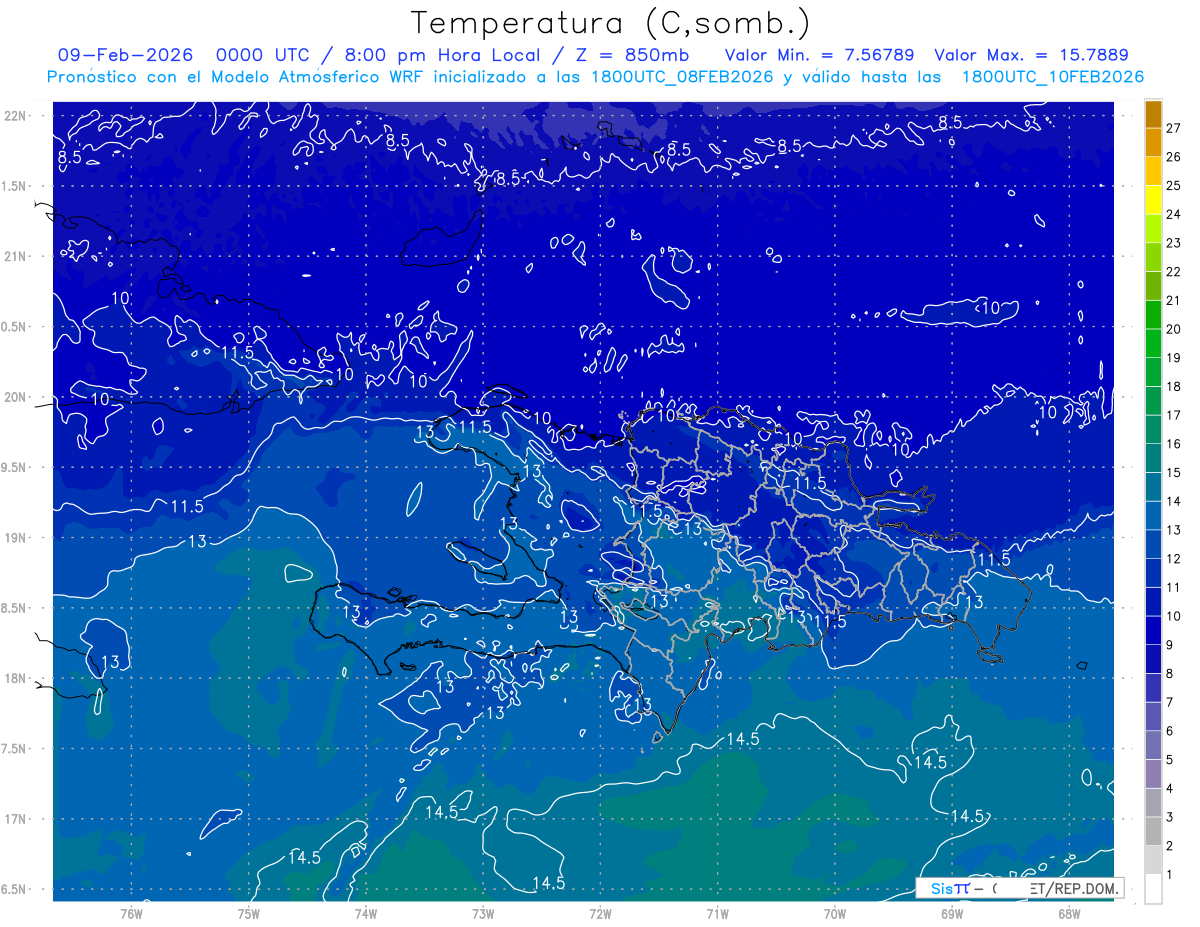The height and width of the screenshot is (927, 1200).
Task: Click the "68W" longitude axis label
Action: click(x=1069, y=914)
